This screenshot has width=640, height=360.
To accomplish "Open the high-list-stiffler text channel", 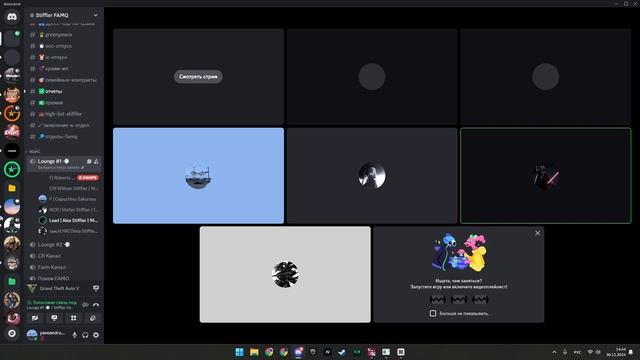I will [64, 114].
